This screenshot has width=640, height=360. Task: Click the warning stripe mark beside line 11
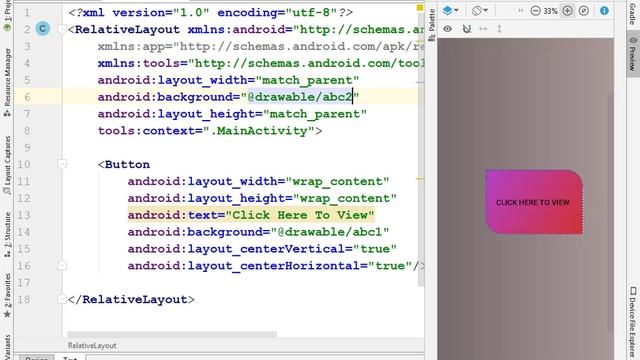tap(420, 178)
